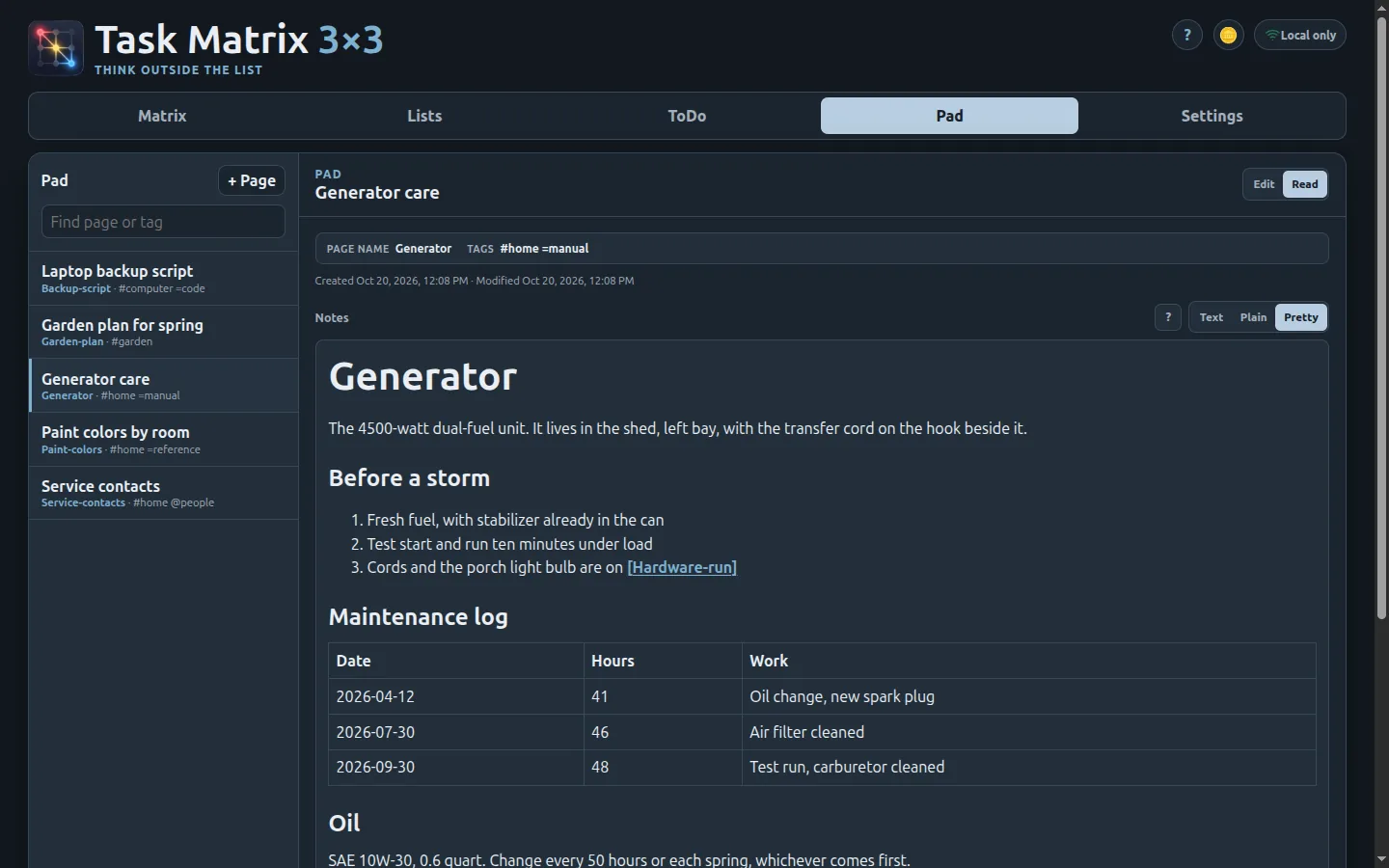This screenshot has height=868, width=1389.
Task: Click the Hours value 41 cell
Action: pyautogui.click(x=663, y=696)
